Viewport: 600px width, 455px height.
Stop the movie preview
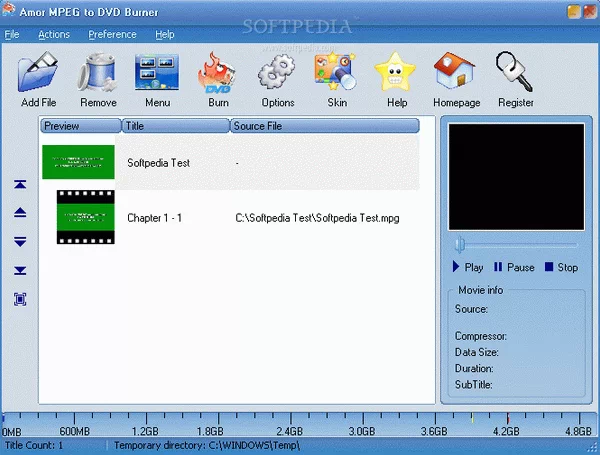[561, 267]
